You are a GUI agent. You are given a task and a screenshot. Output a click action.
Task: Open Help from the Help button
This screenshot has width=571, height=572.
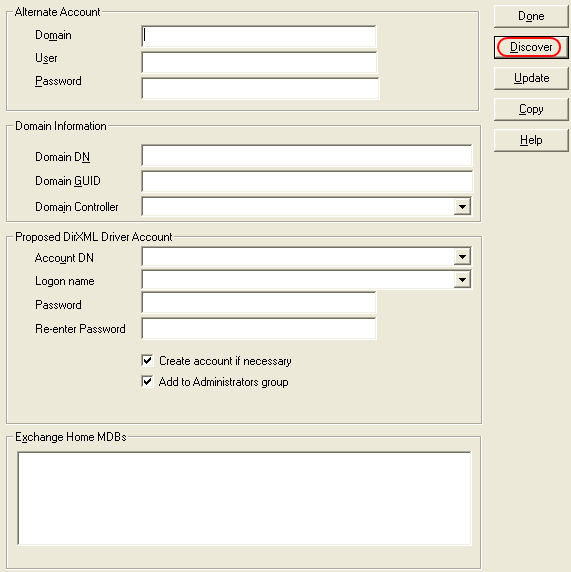click(x=531, y=140)
